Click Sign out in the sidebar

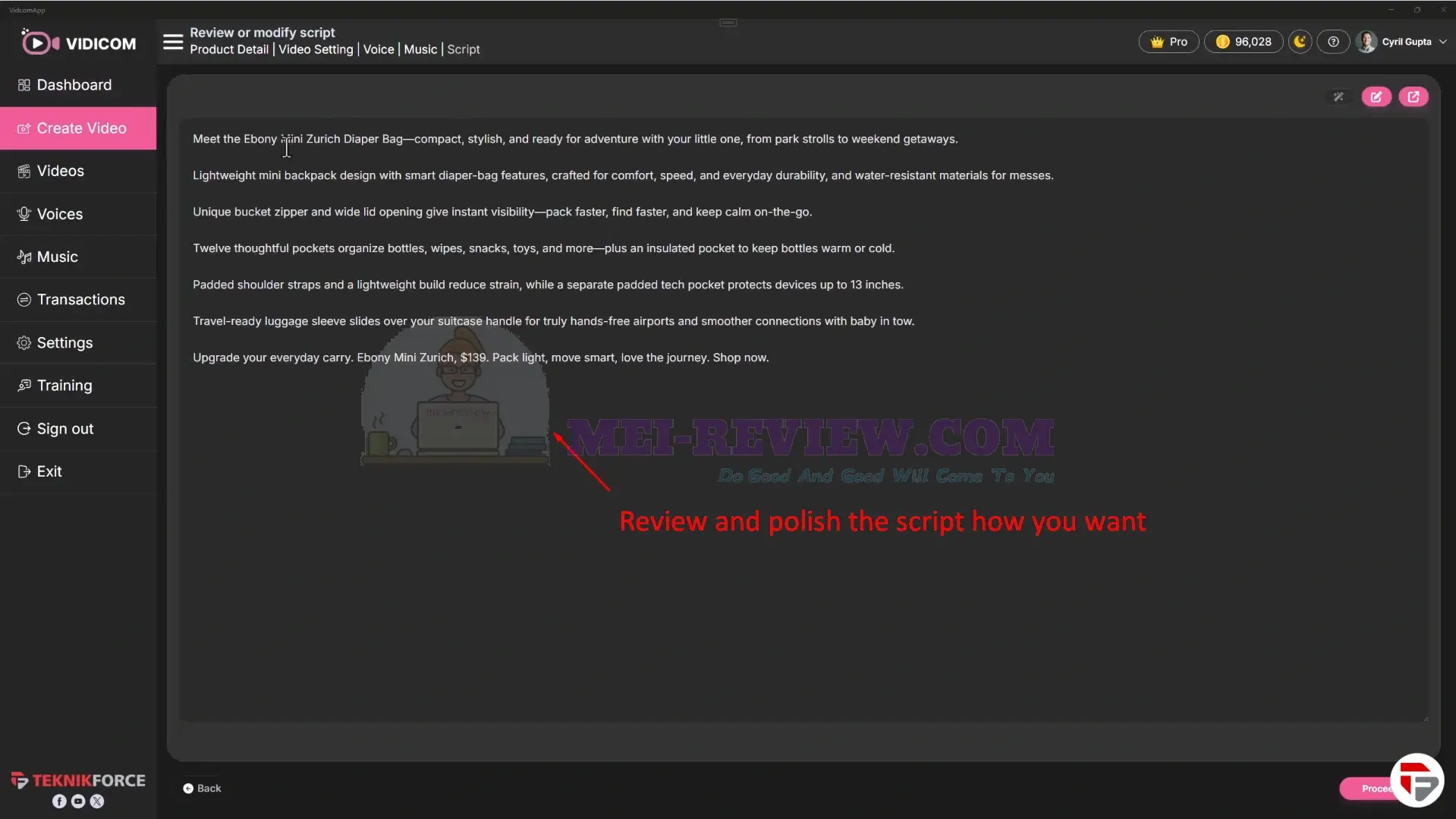(78, 429)
